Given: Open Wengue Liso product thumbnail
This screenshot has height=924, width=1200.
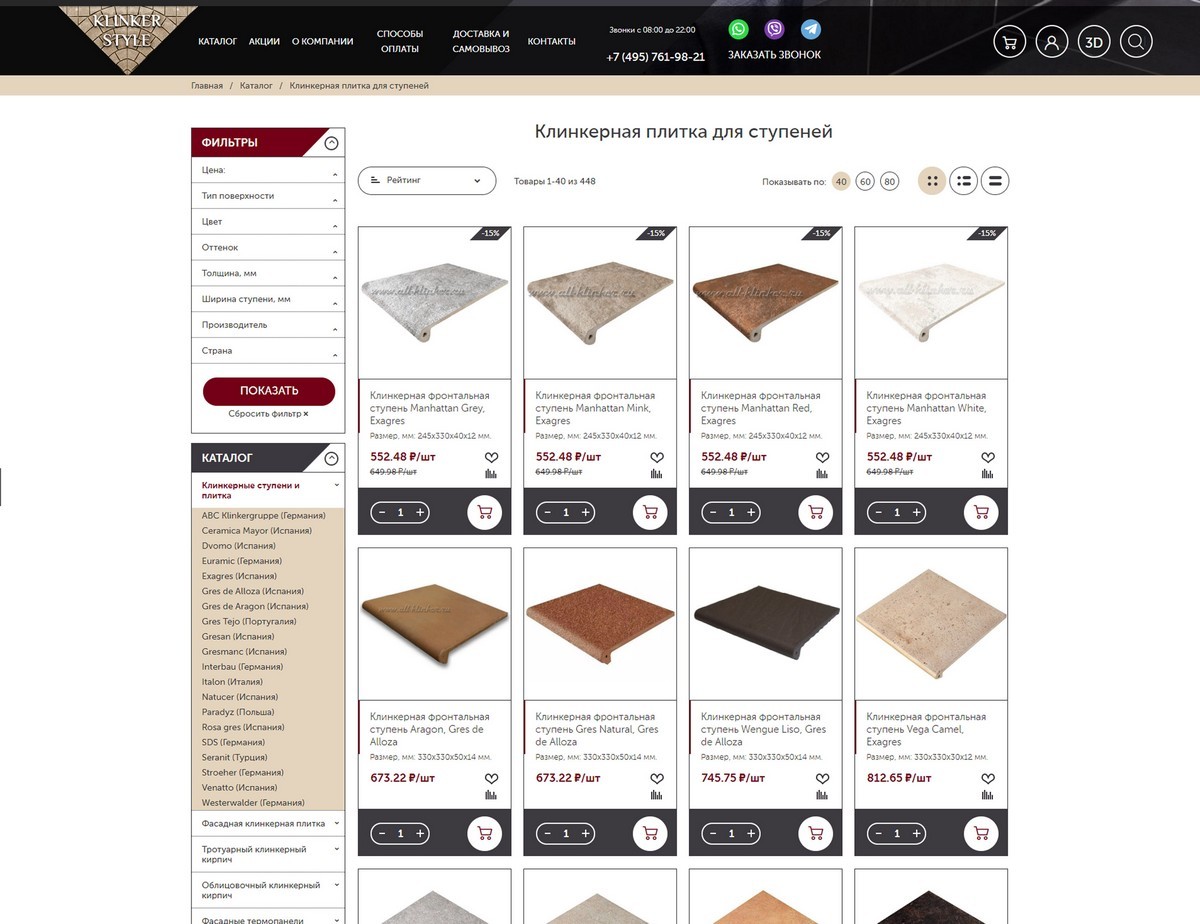Looking at the screenshot, I should (765, 624).
